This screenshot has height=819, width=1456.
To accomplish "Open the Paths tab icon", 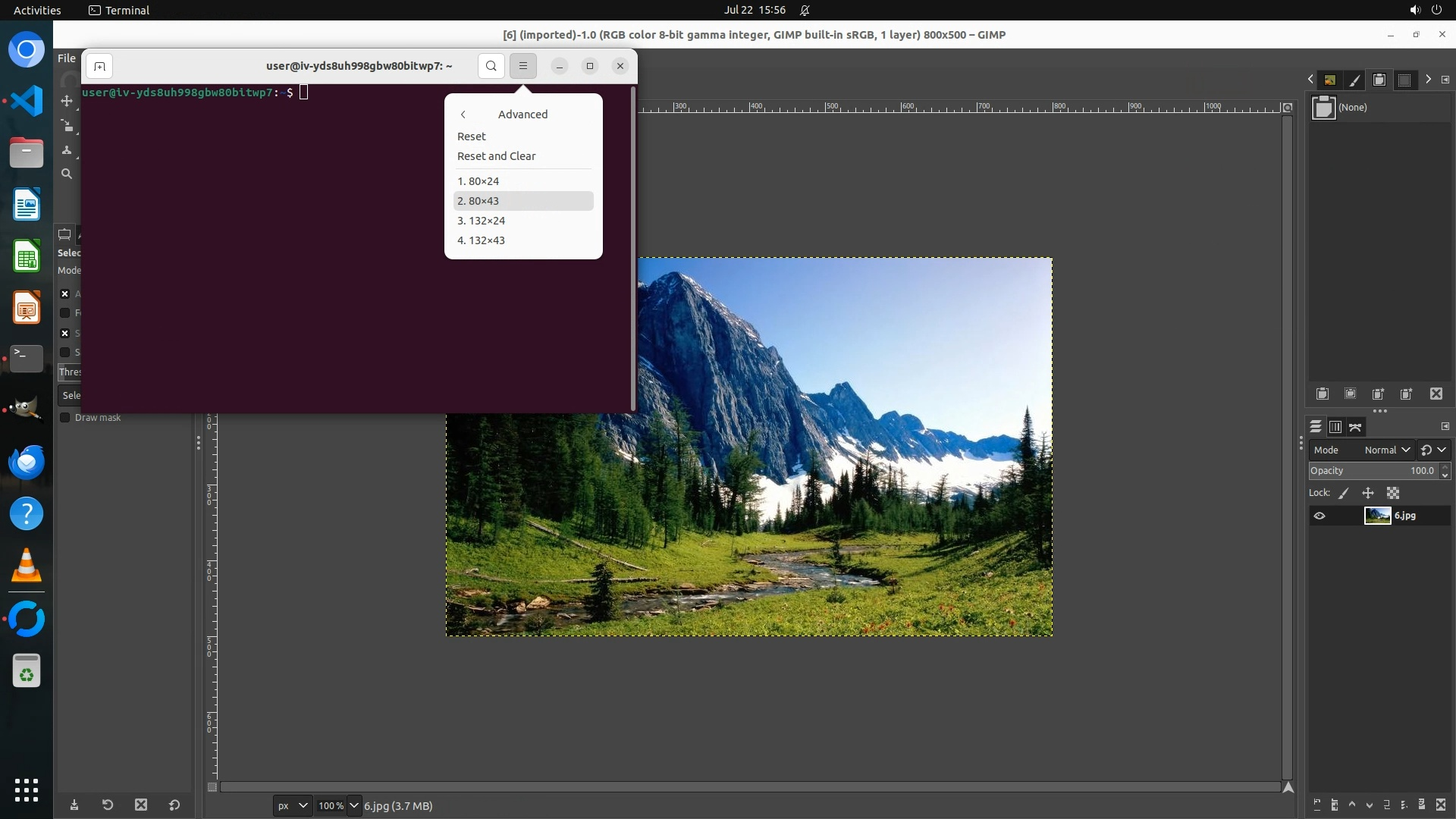I will [x=1356, y=427].
